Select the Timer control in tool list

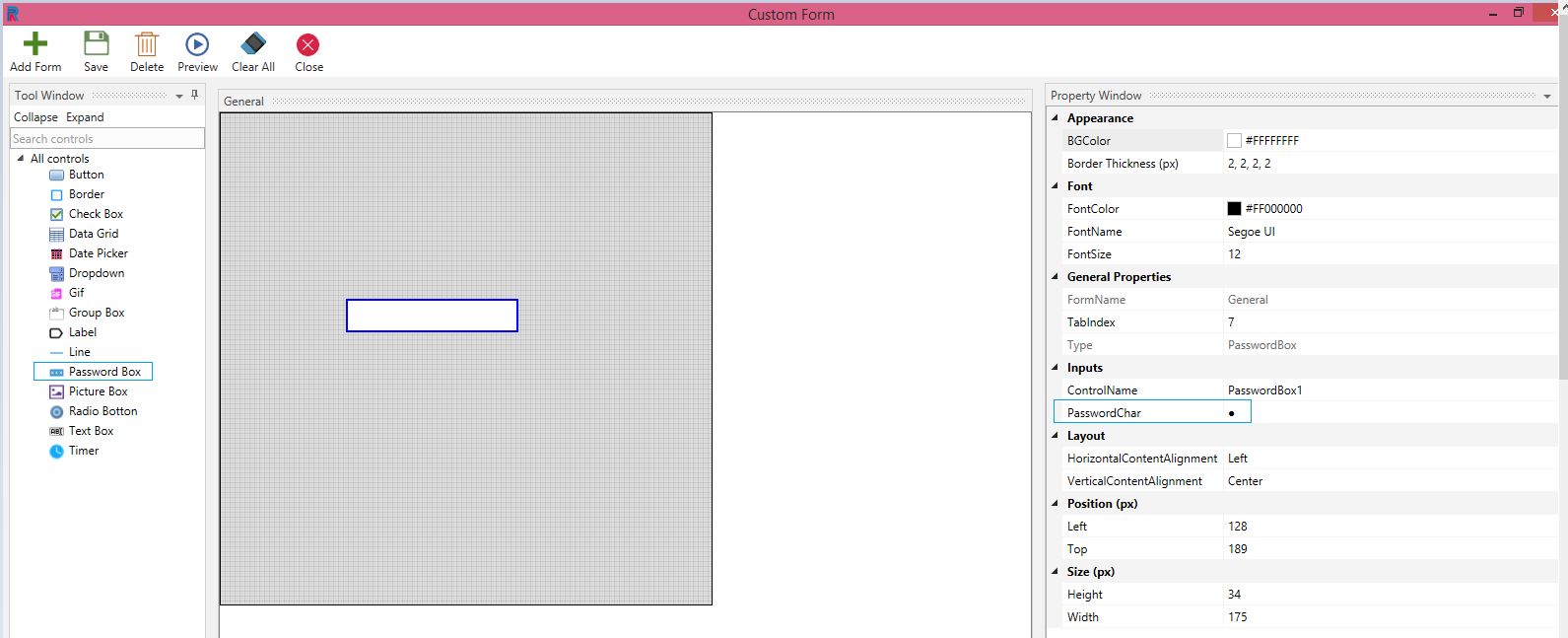(x=84, y=451)
